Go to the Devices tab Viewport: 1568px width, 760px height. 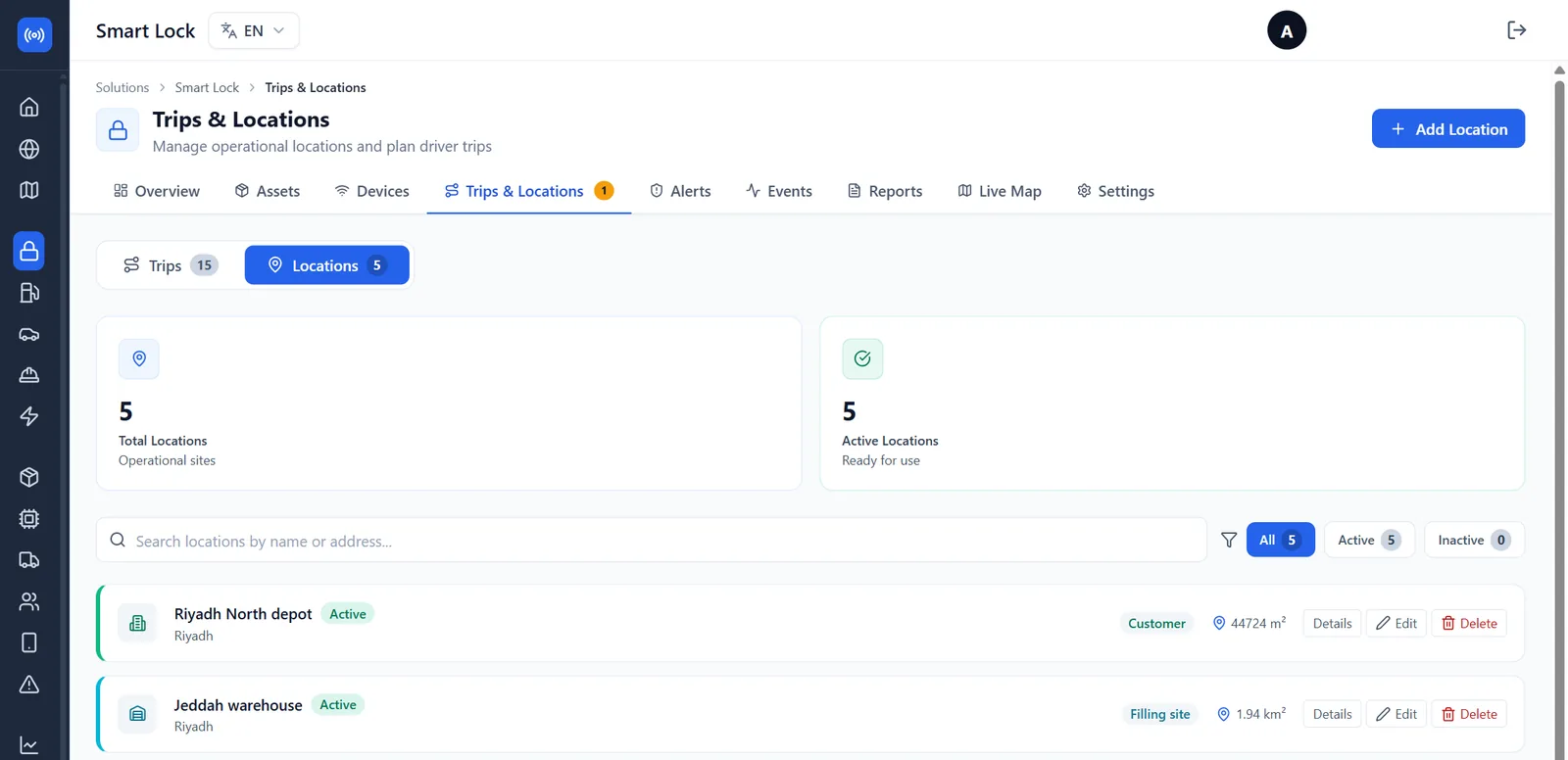[372, 191]
